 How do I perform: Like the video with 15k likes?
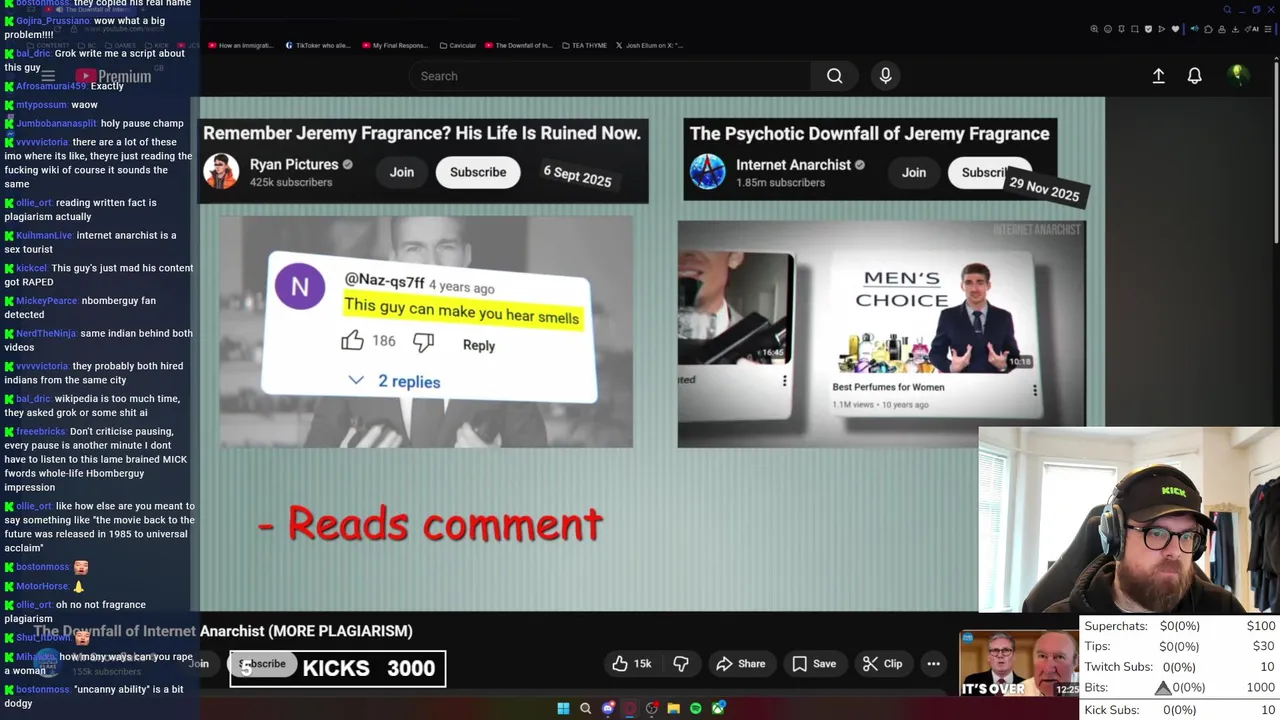click(x=632, y=664)
